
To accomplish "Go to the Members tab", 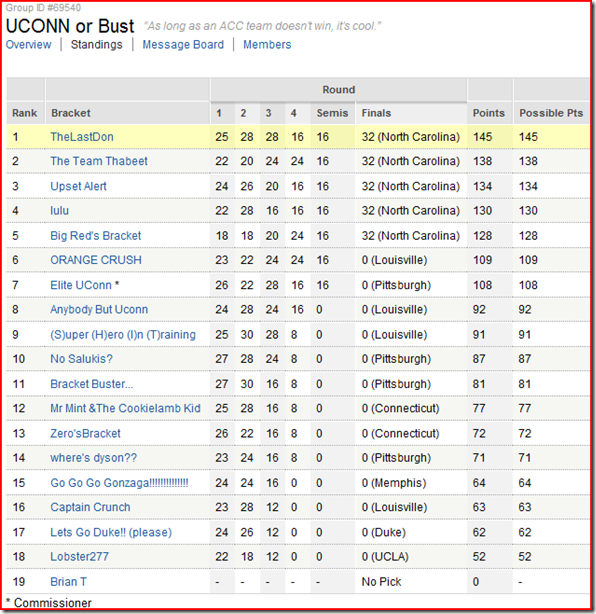I will click(x=267, y=45).
